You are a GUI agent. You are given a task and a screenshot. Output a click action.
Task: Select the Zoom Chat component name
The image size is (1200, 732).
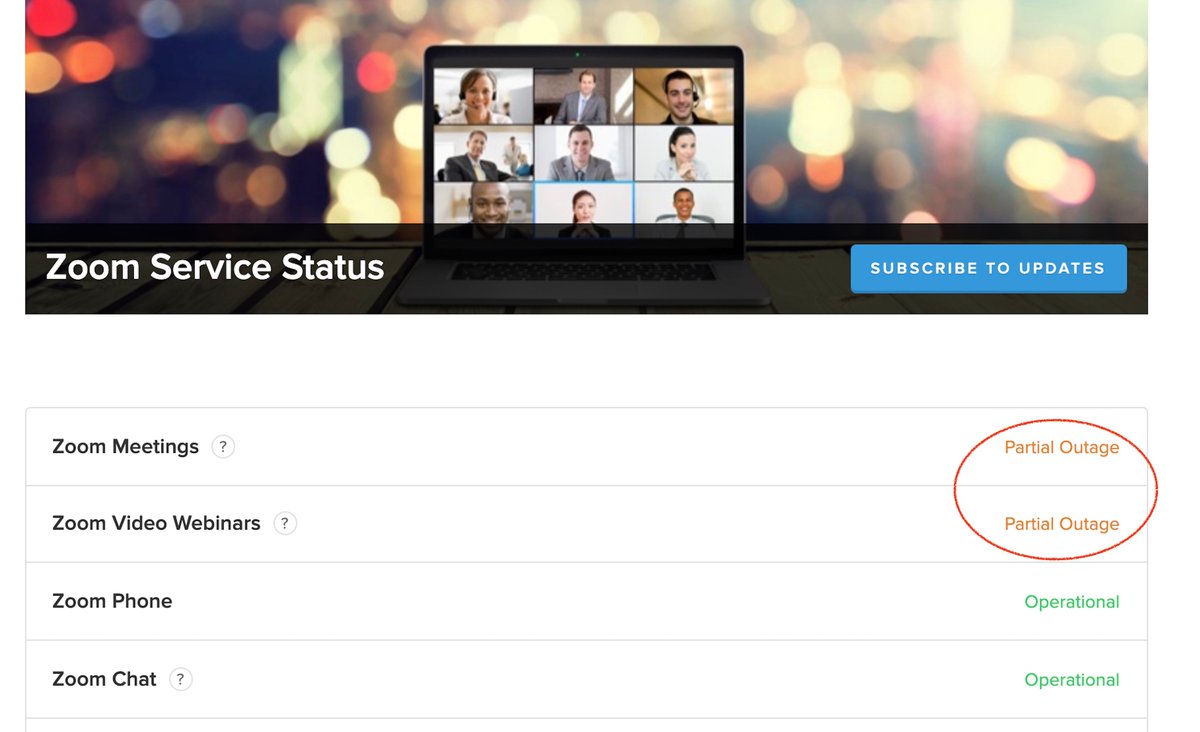click(x=104, y=679)
